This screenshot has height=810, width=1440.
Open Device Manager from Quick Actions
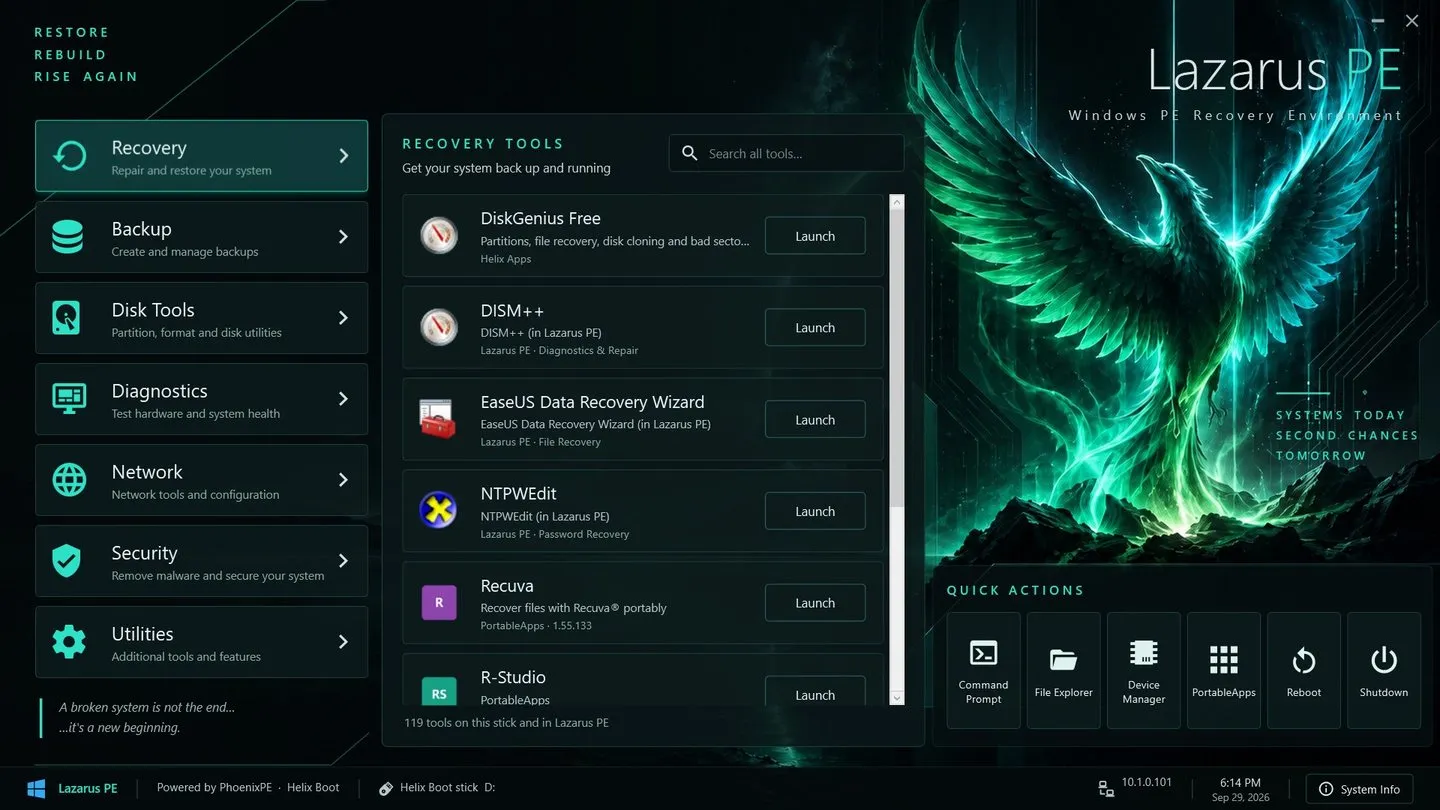coord(1144,670)
